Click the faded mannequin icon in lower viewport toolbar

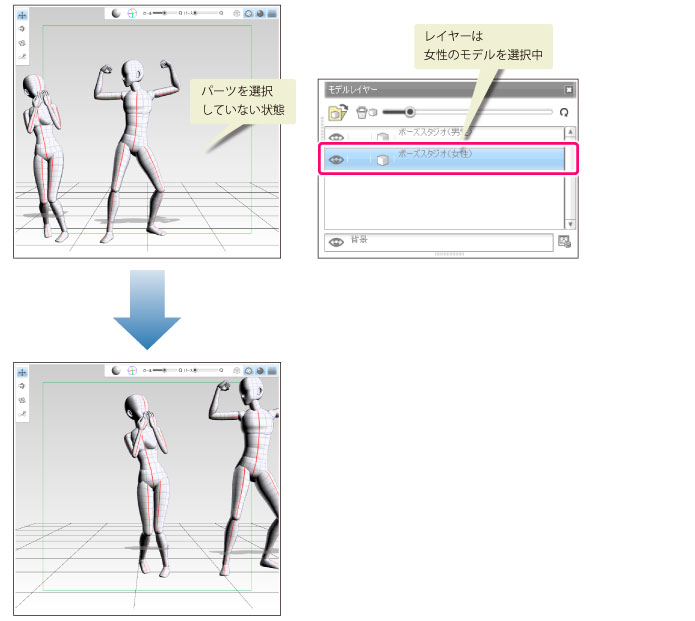[x=236, y=371]
